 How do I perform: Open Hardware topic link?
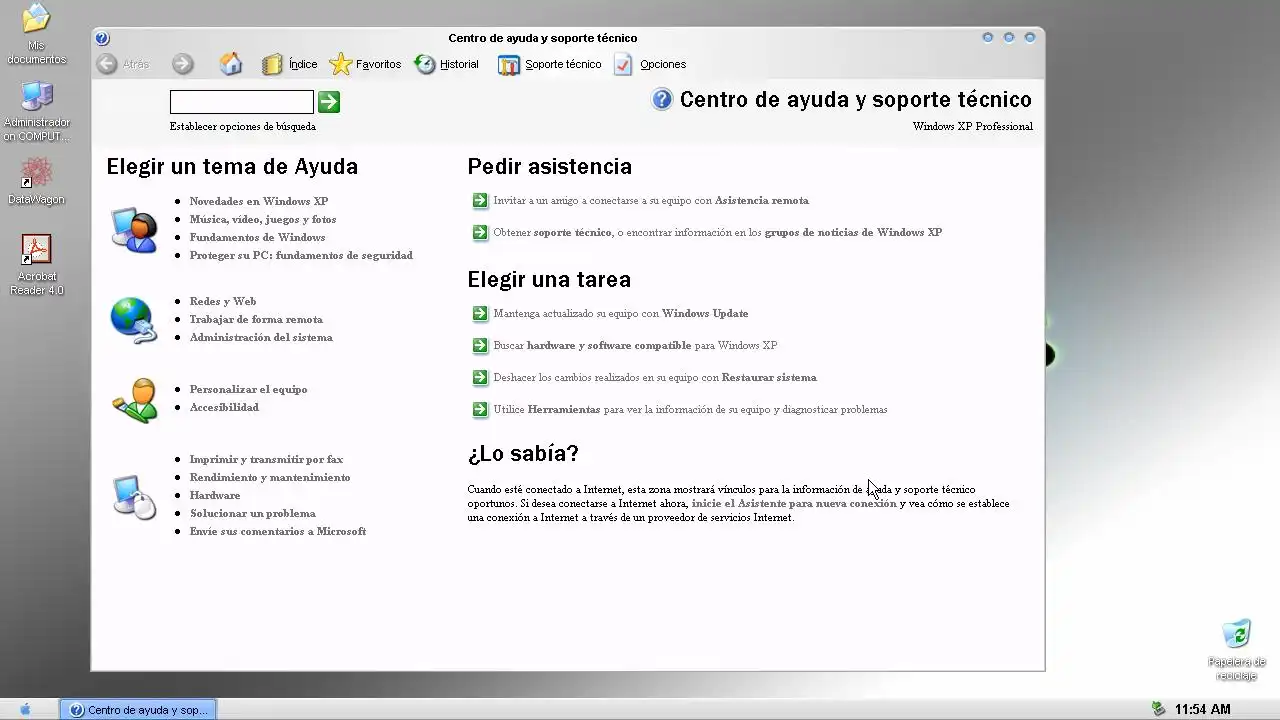click(215, 495)
